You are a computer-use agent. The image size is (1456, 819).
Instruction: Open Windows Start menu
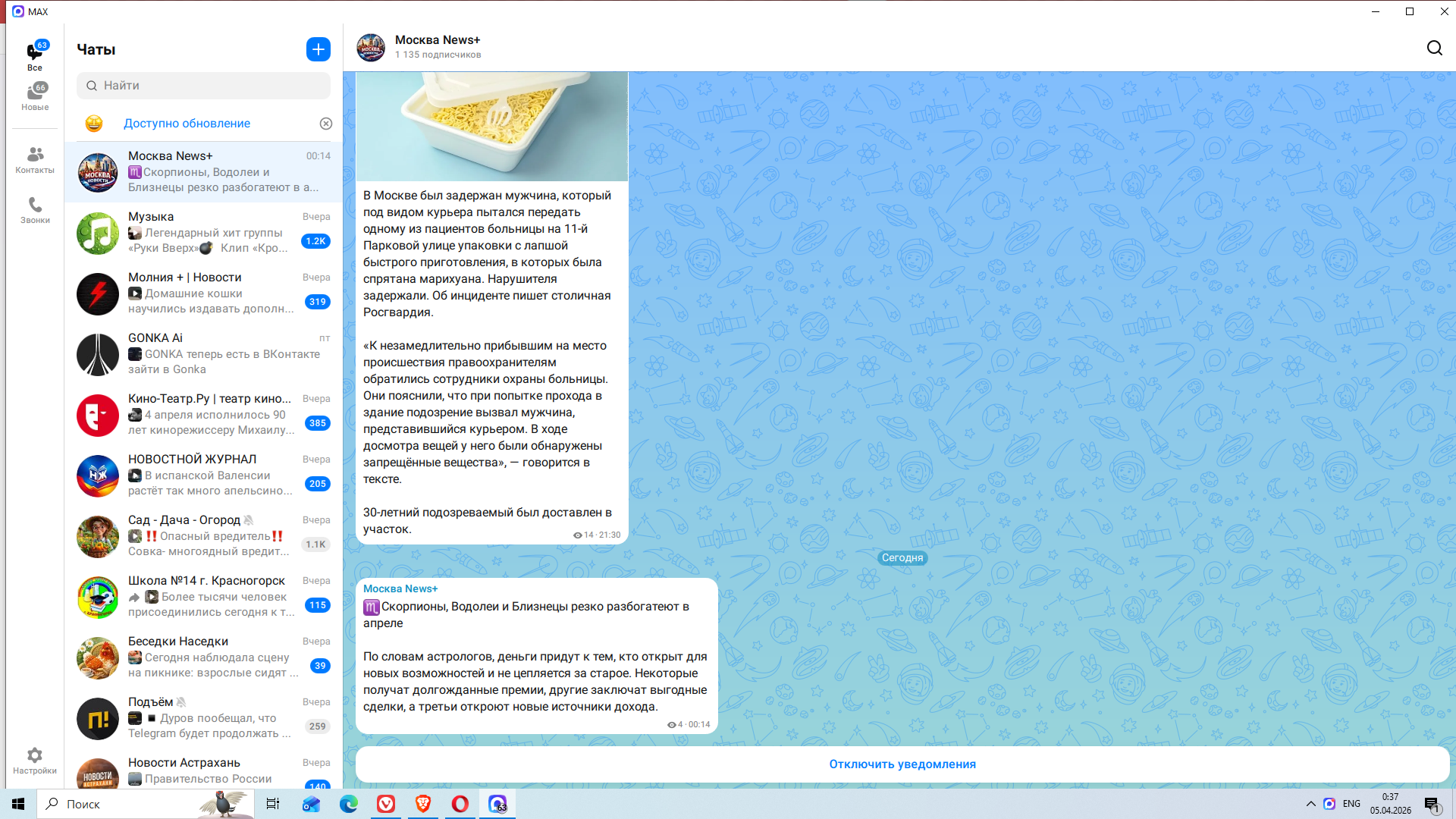18,804
